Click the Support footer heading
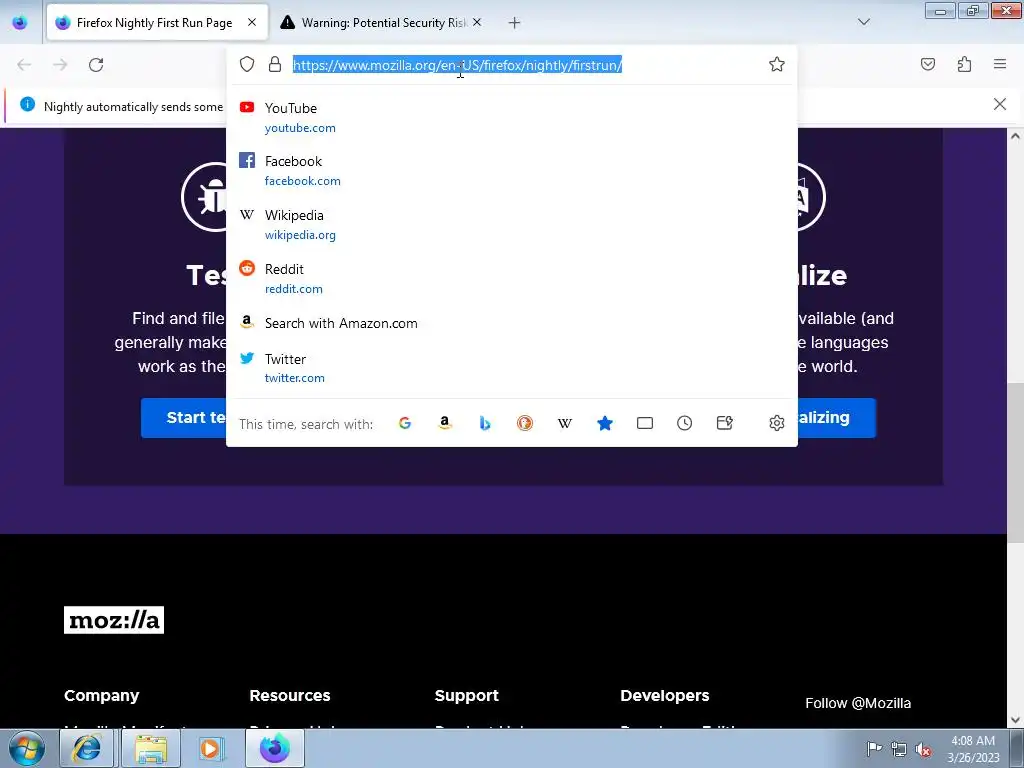 click(x=466, y=696)
